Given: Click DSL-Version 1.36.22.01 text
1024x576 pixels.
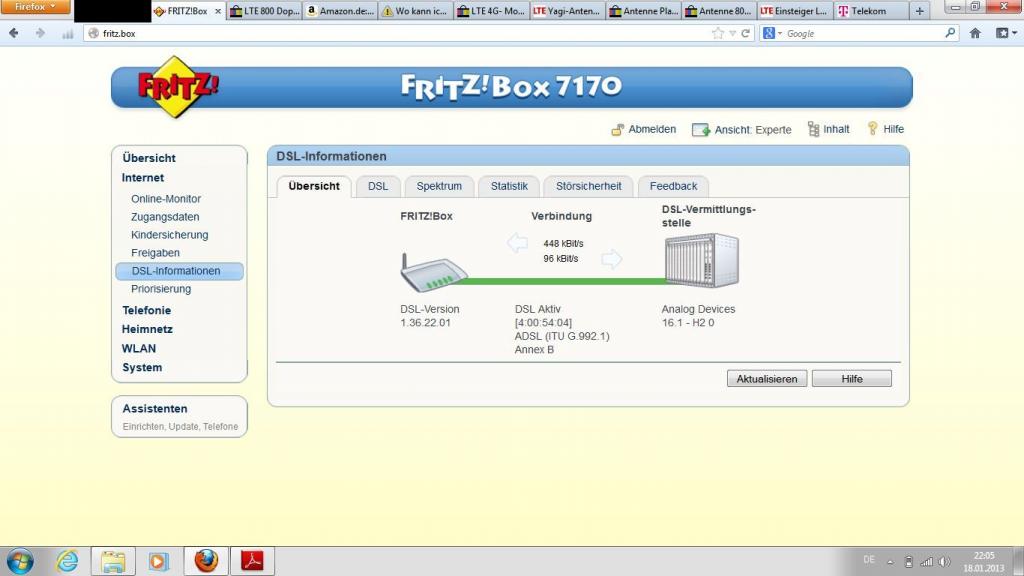Looking at the screenshot, I should [430, 316].
